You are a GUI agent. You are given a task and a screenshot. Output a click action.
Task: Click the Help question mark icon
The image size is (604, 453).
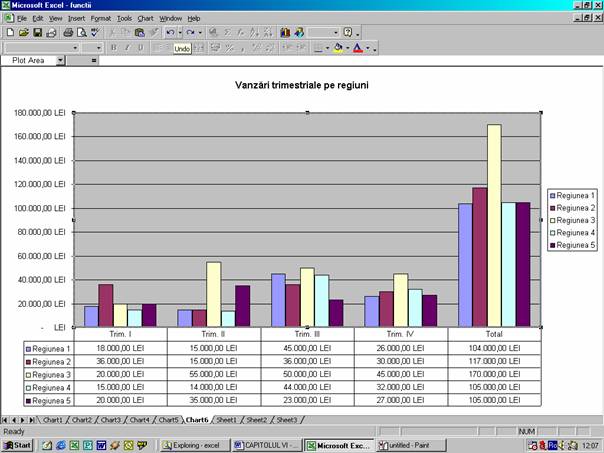348,33
